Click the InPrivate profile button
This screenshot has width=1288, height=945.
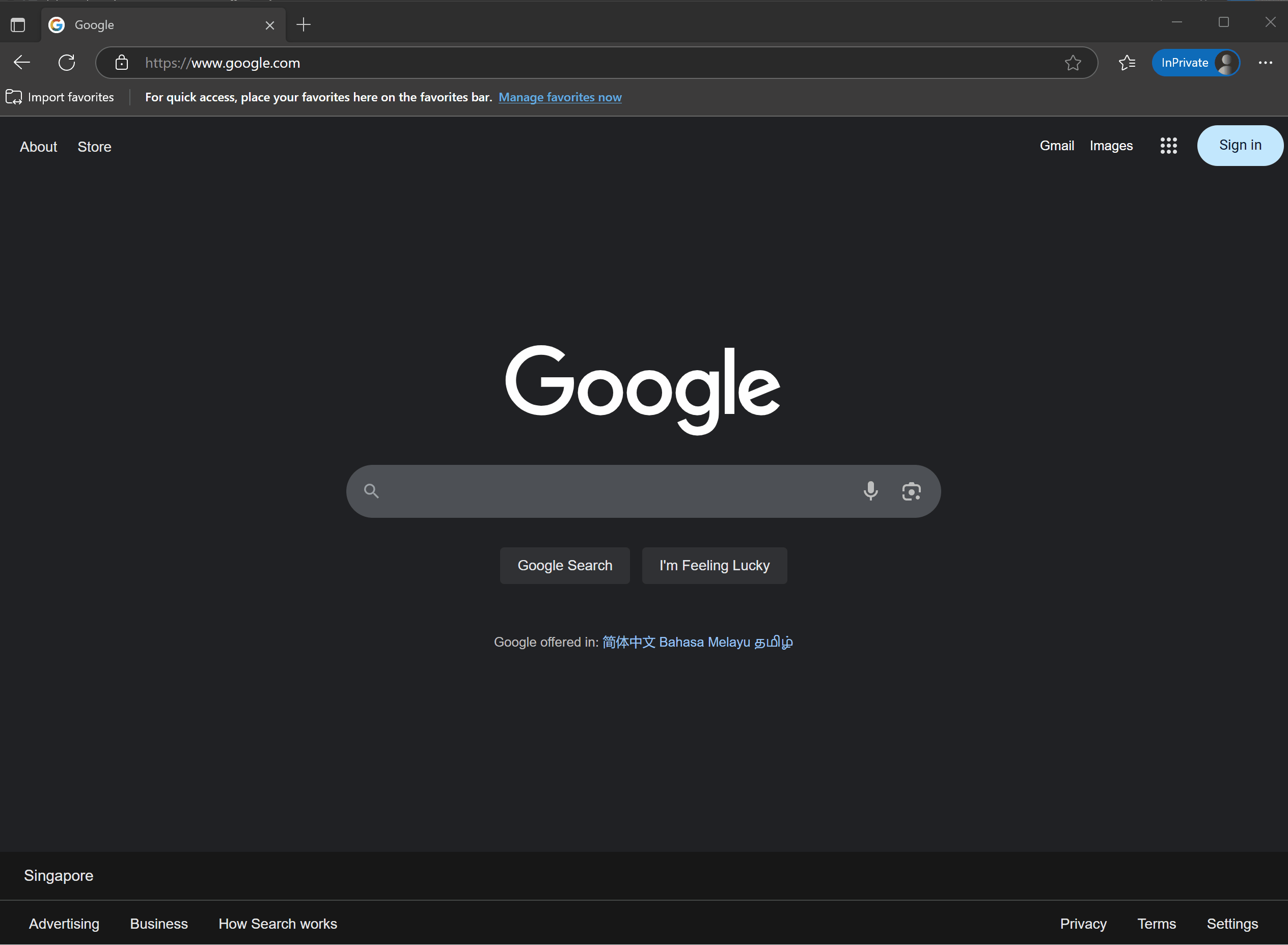point(1195,62)
